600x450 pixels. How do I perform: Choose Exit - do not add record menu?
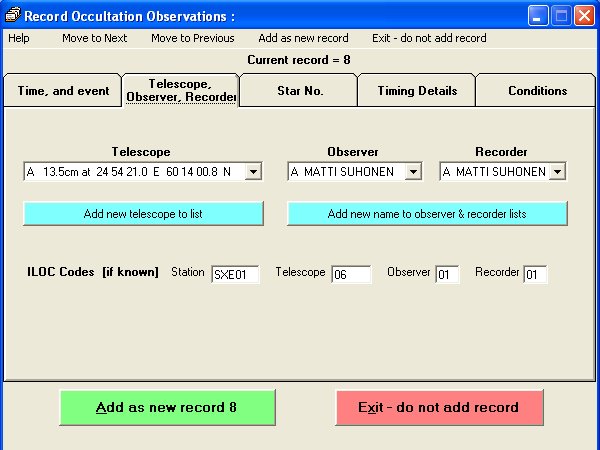point(429,38)
